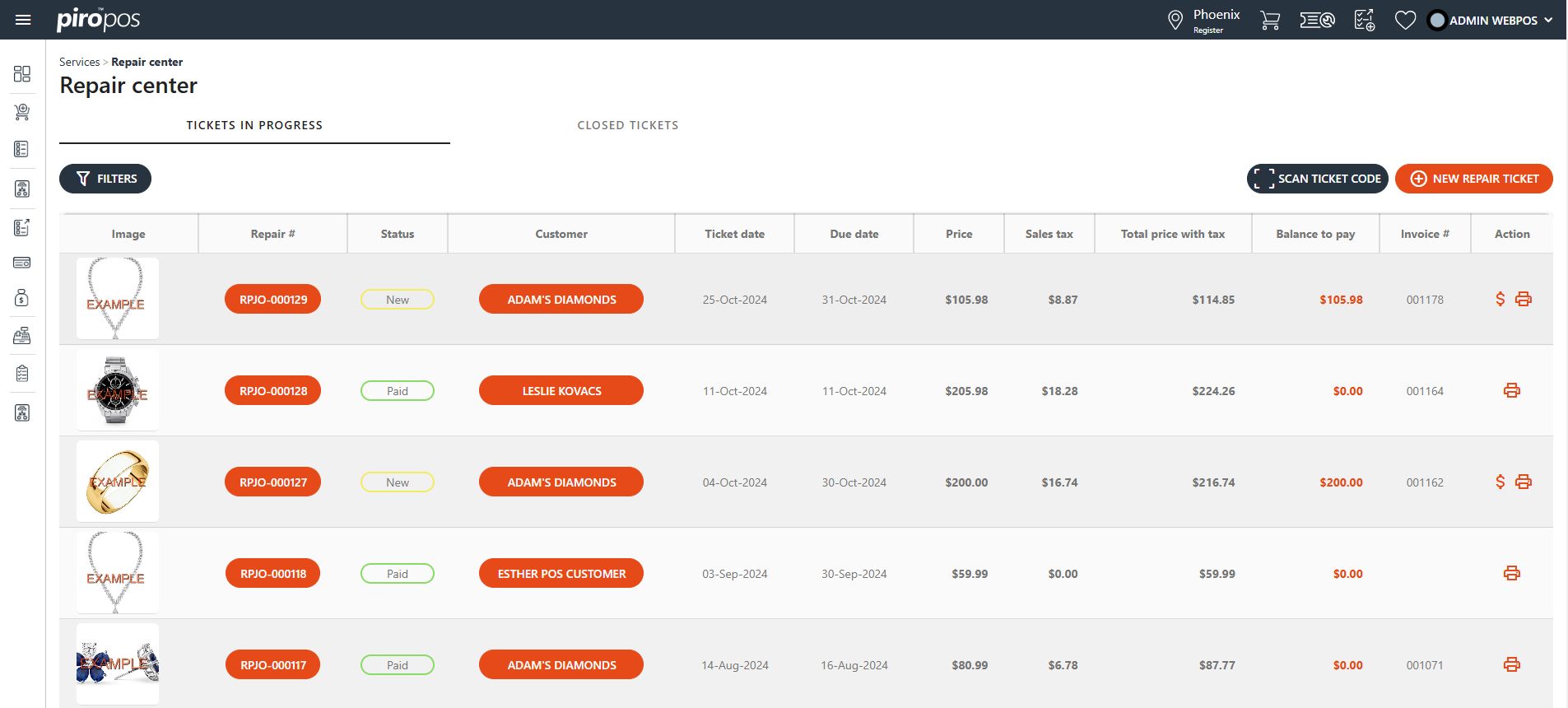Click the dollar pay icon for RPJO-000129

coord(1500,300)
